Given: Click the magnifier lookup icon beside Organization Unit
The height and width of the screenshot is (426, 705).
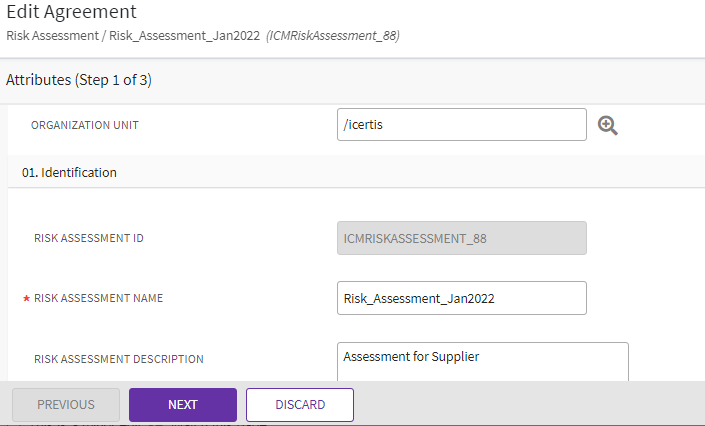Looking at the screenshot, I should 608,125.
